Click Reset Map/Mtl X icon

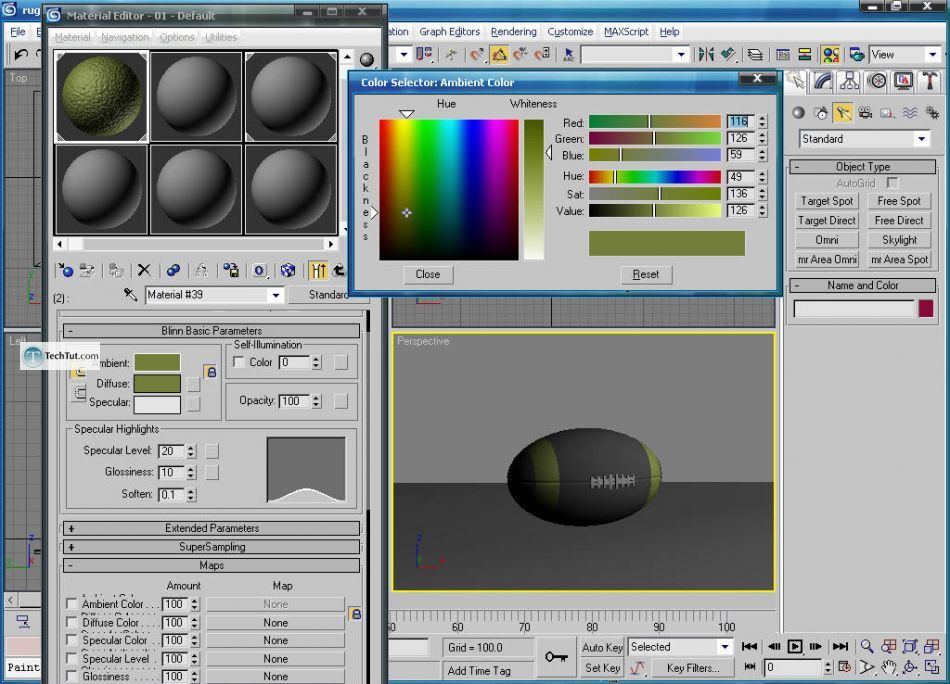click(x=144, y=270)
